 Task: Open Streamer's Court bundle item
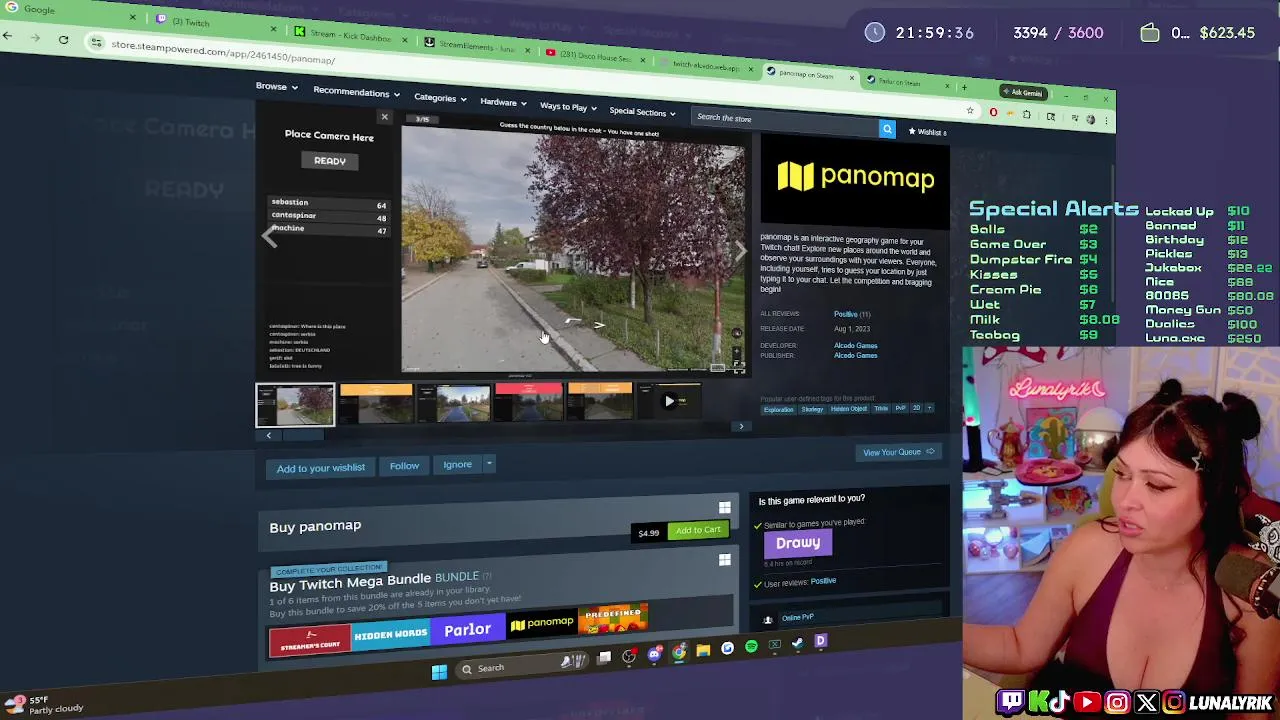[x=310, y=639]
